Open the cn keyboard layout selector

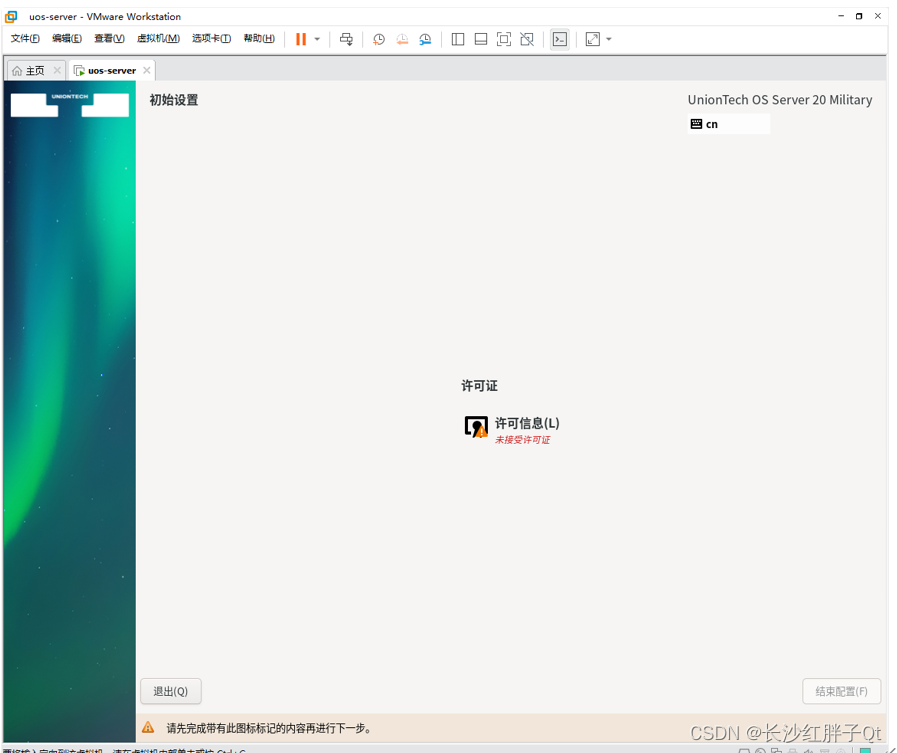pos(728,124)
